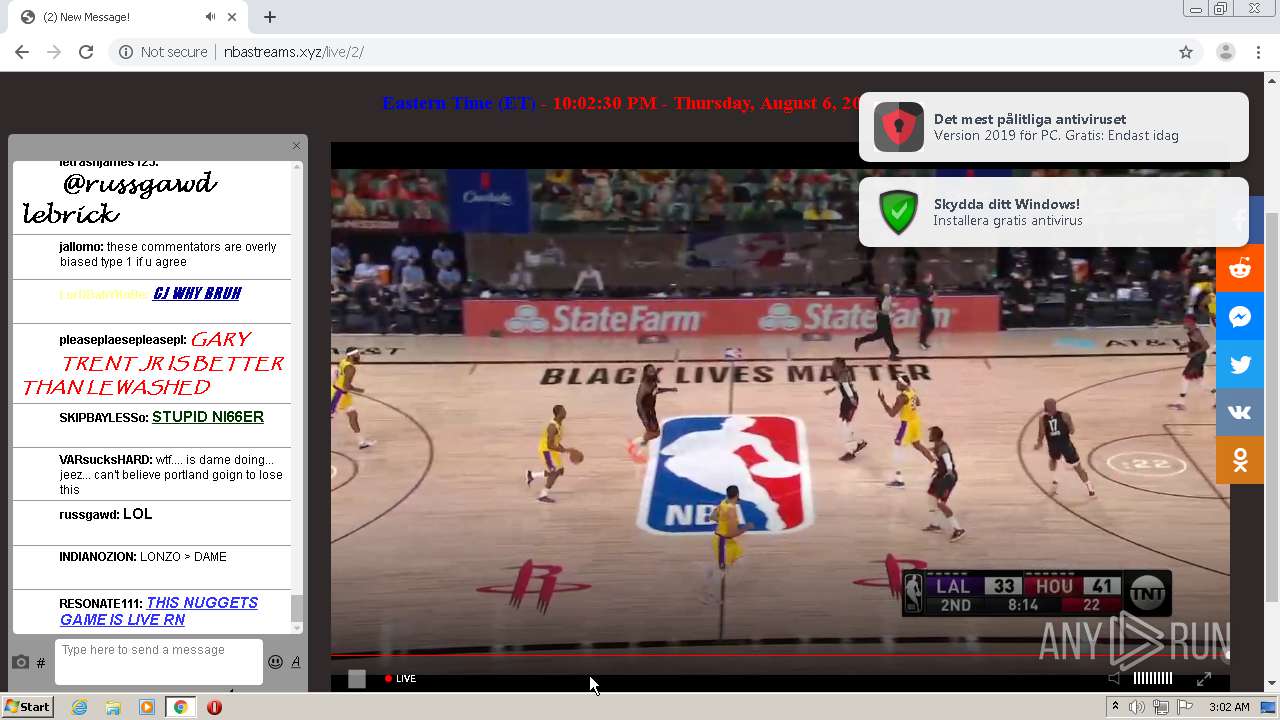This screenshot has height=720, width=1280.
Task: Share stream on Reddit
Action: [x=1240, y=269]
